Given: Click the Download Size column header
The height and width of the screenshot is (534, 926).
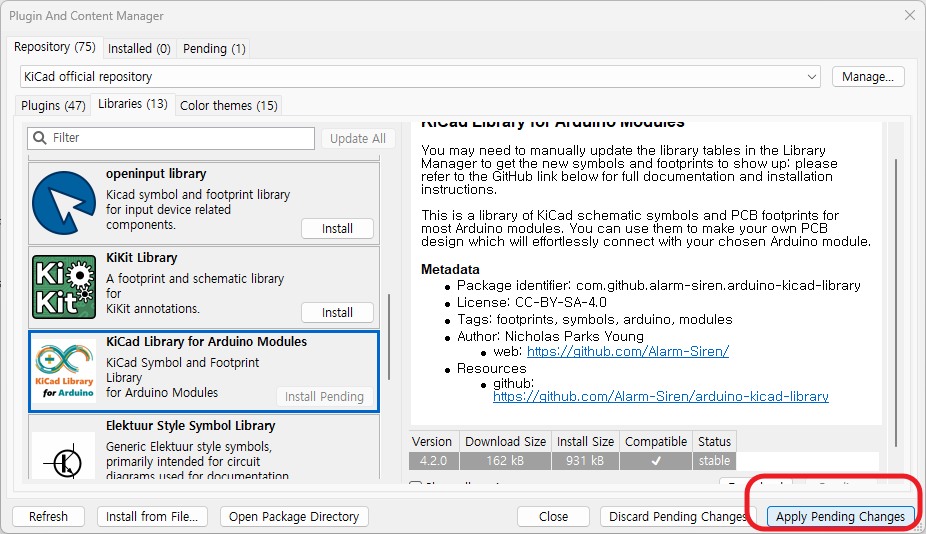Looking at the screenshot, I should coord(506,441).
